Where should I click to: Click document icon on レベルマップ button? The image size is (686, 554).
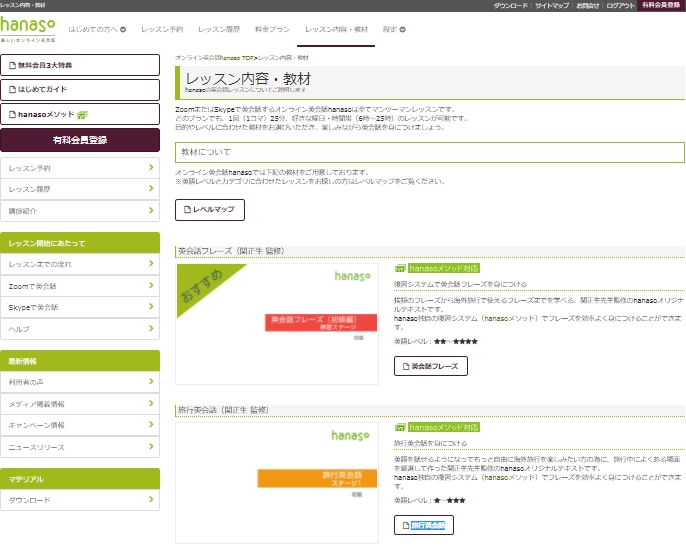click(x=187, y=209)
